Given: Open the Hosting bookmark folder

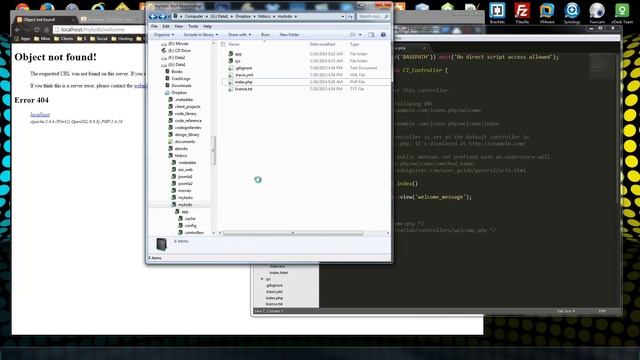Looking at the screenshot, I should 122,39.
